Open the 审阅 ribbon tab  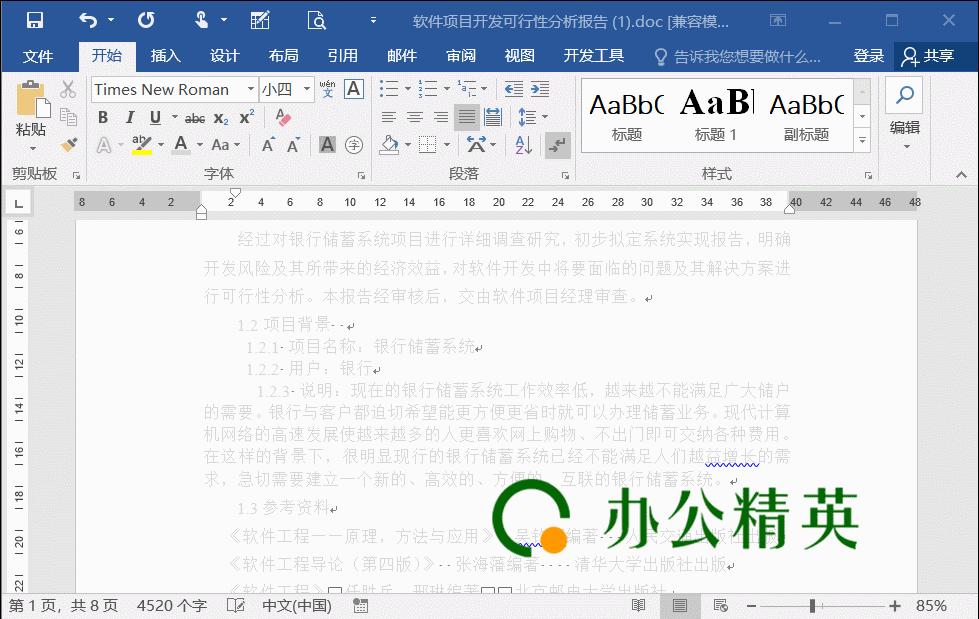point(460,56)
